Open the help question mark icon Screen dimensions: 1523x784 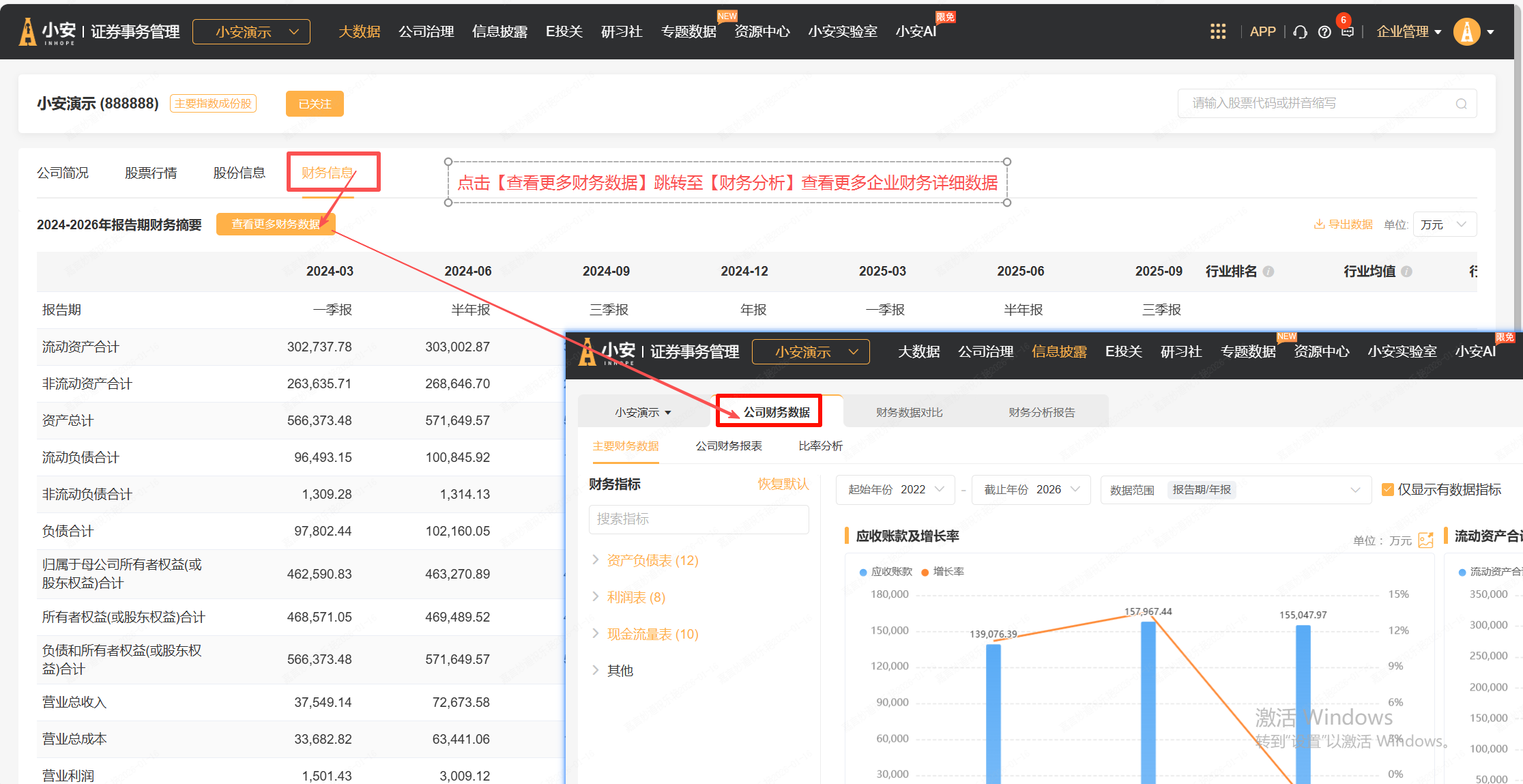pyautogui.click(x=1324, y=32)
